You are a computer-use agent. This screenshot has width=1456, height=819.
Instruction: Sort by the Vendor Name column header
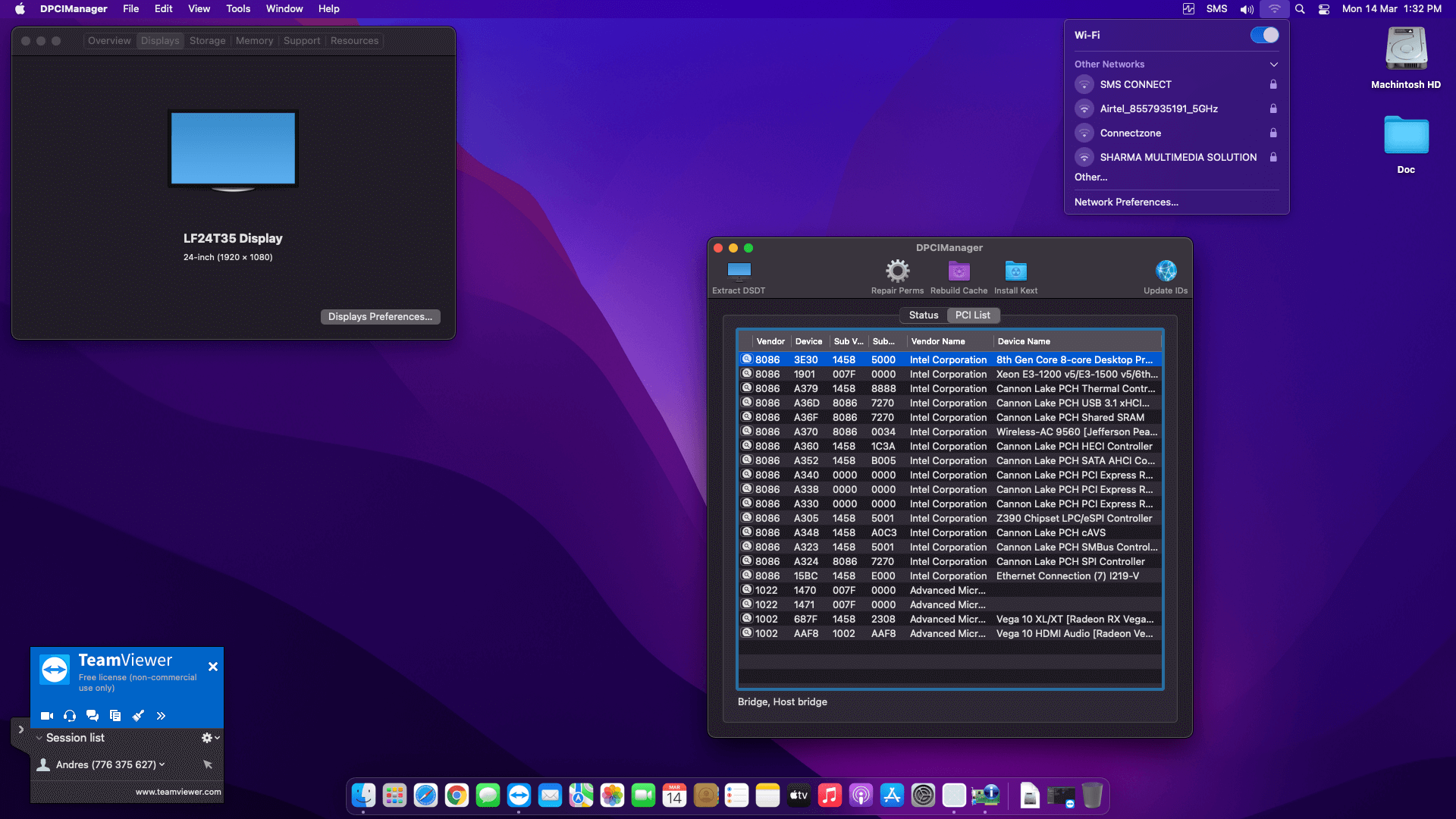pyautogui.click(x=949, y=341)
